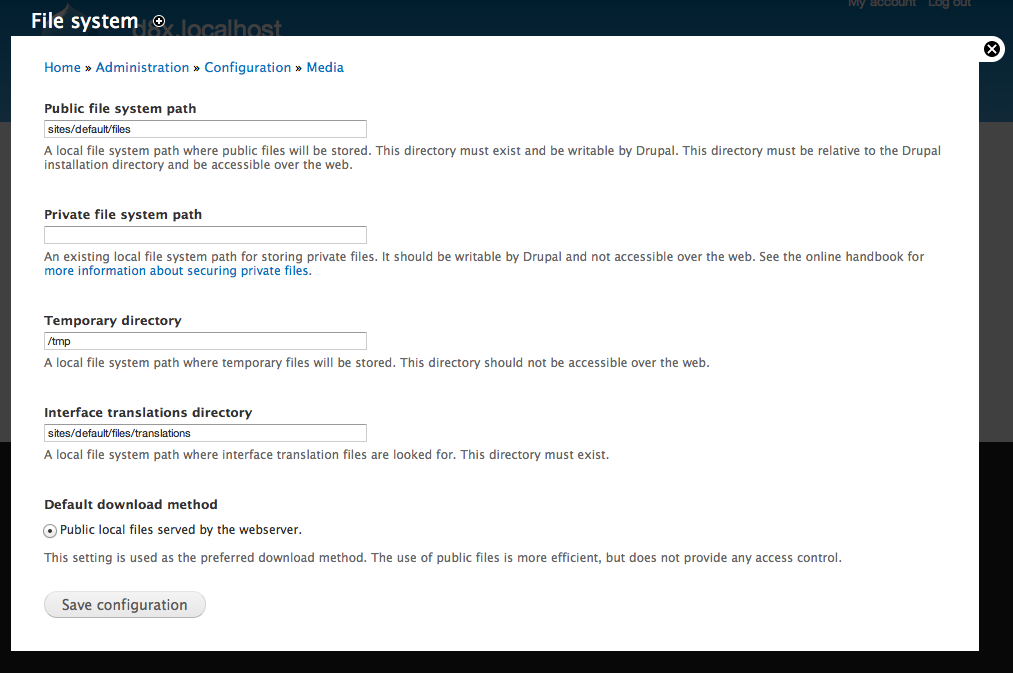Click the Private file system path label

click(x=123, y=214)
